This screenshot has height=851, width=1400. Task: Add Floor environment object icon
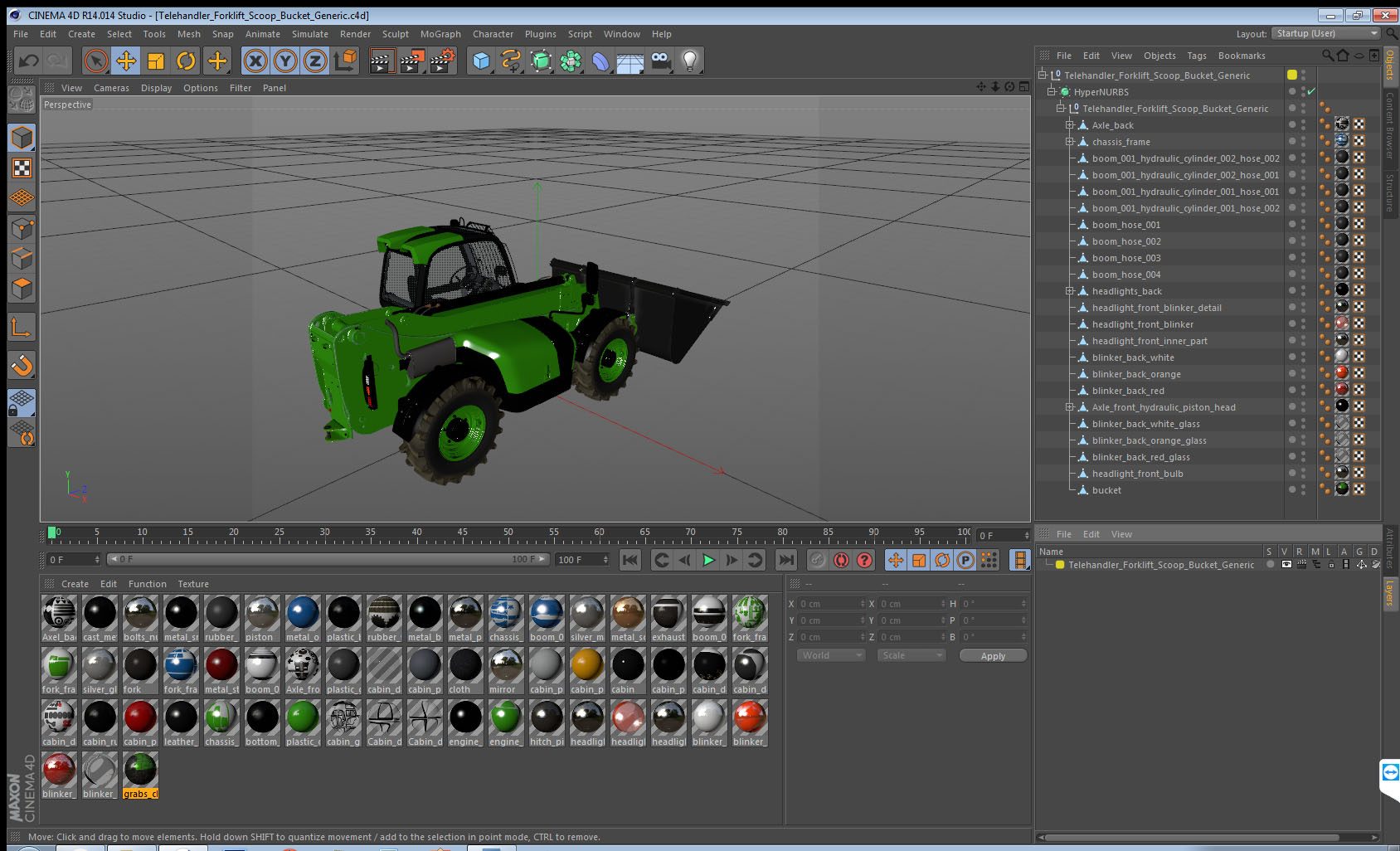coord(630,61)
